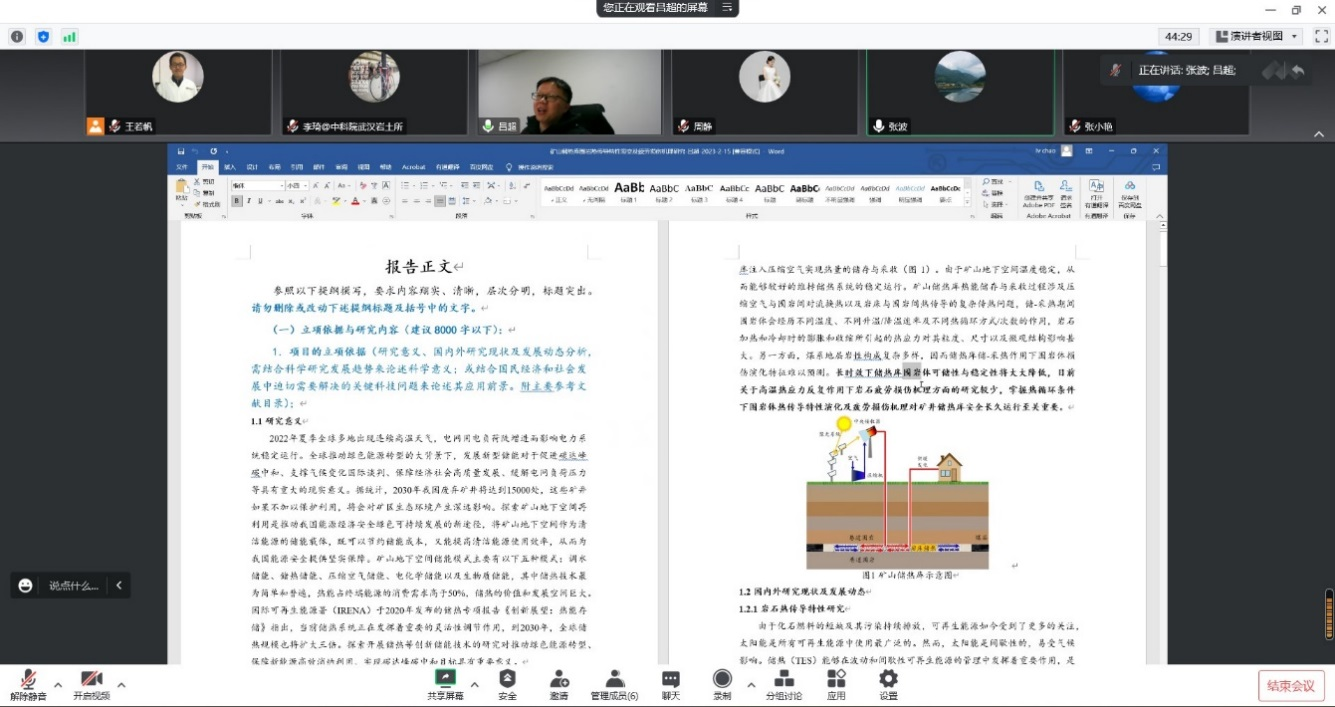The image size is (1335, 707).
Task: Unmute microphone with 解除静音 toggle
Action: (28, 683)
